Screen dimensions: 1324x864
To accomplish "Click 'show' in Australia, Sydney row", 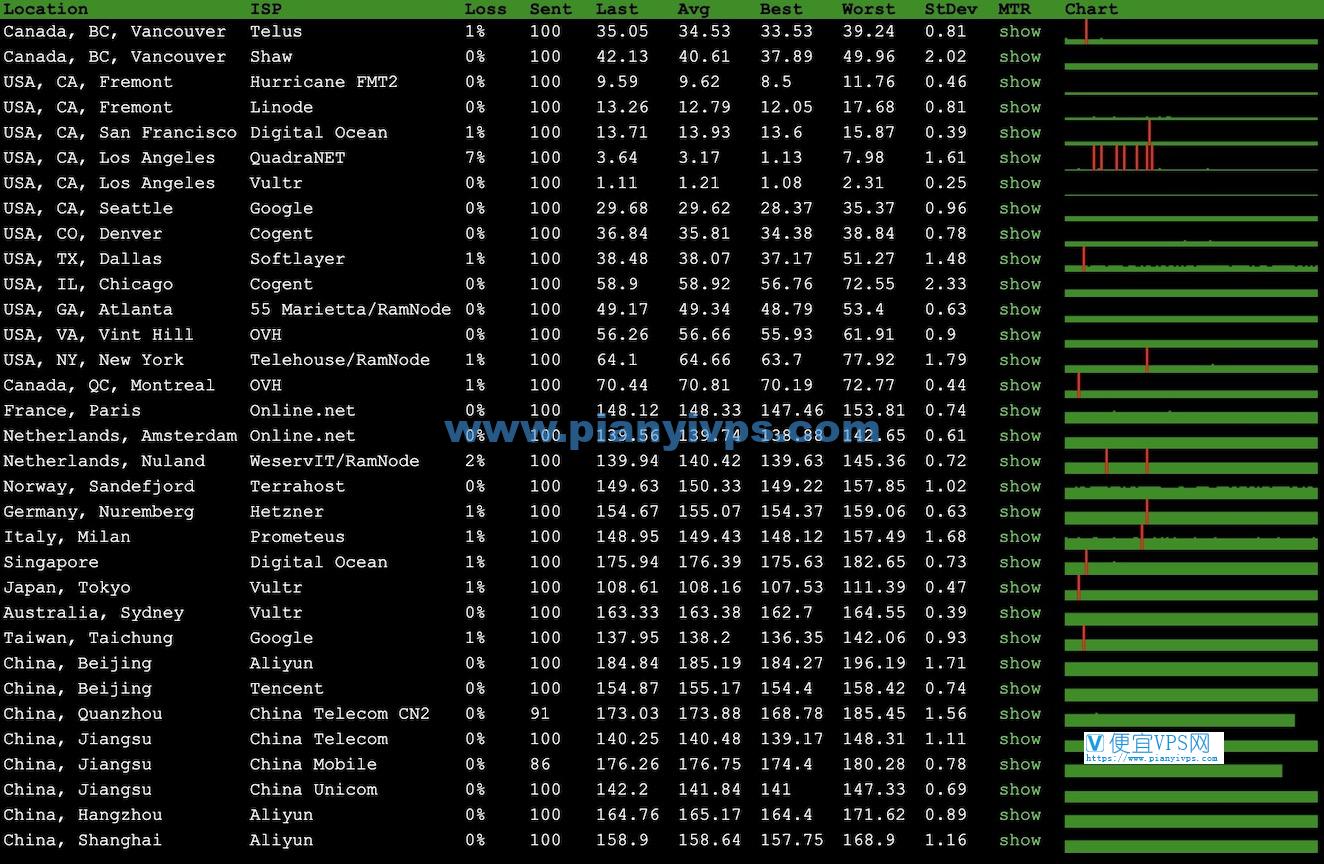I will tap(1020, 612).
